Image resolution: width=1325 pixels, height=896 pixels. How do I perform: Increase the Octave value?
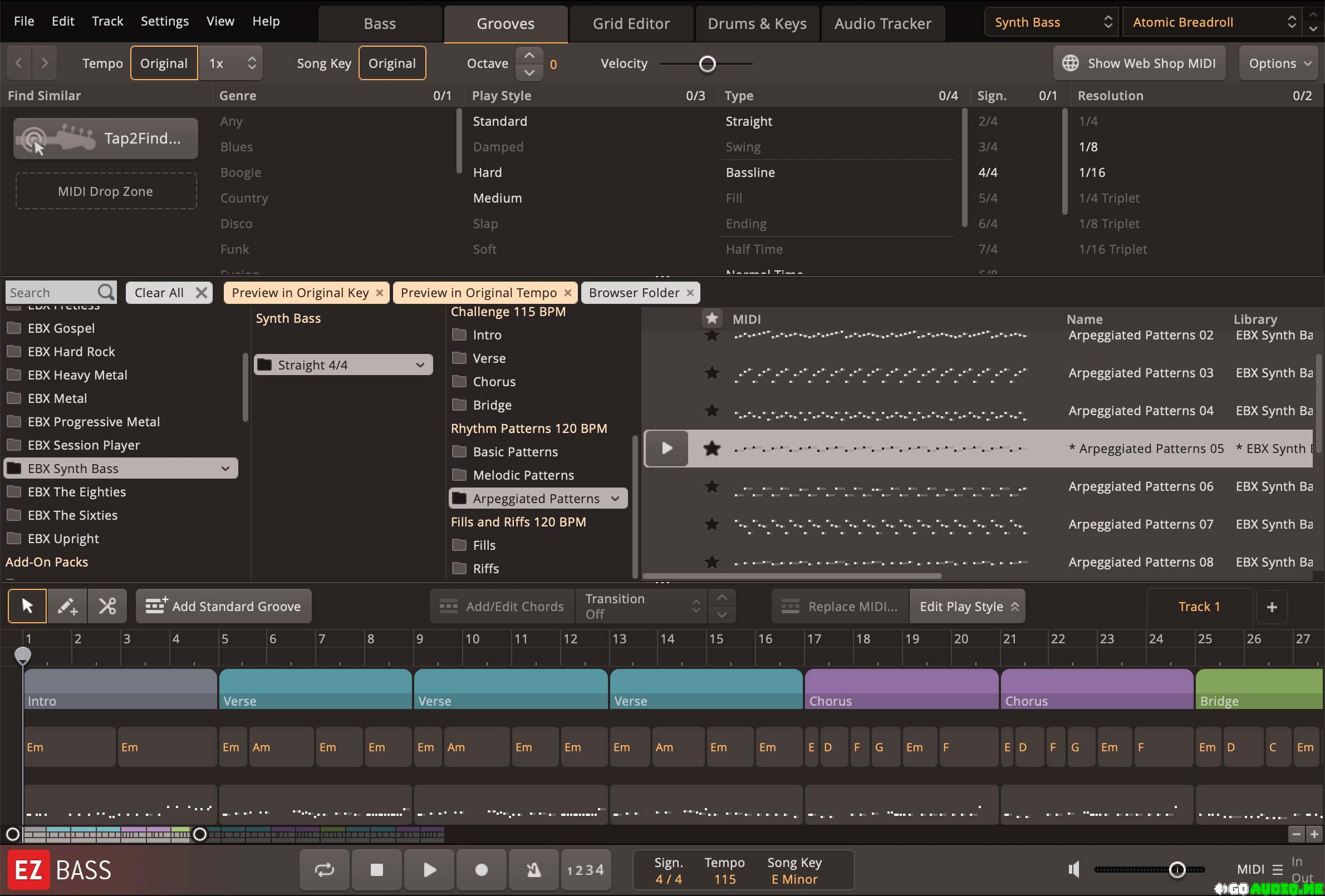tap(528, 55)
